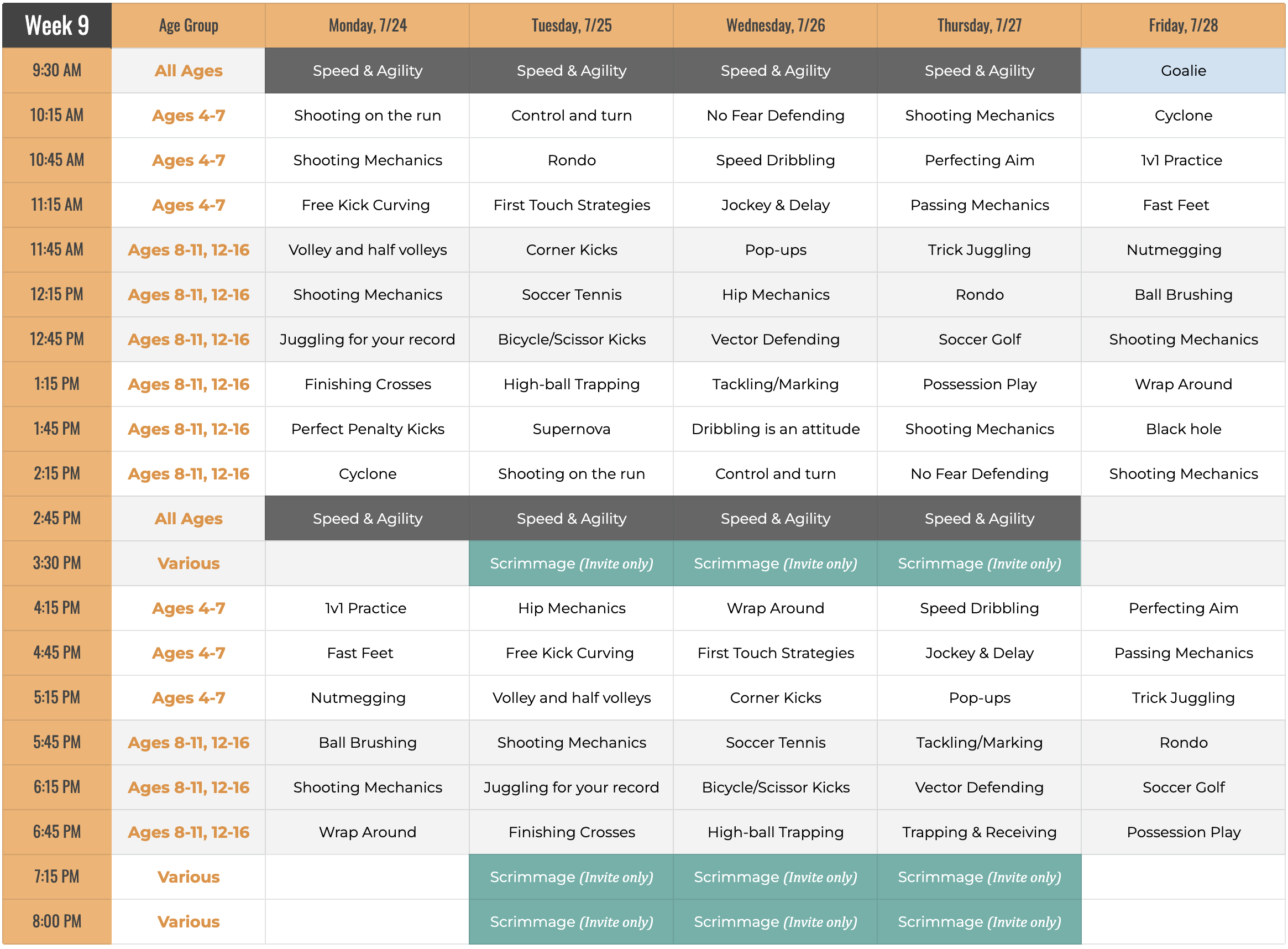The width and height of the screenshot is (1288, 949).
Task: Click the 7:15 PM Wednesday Scrimmage cell
Action: (775, 877)
